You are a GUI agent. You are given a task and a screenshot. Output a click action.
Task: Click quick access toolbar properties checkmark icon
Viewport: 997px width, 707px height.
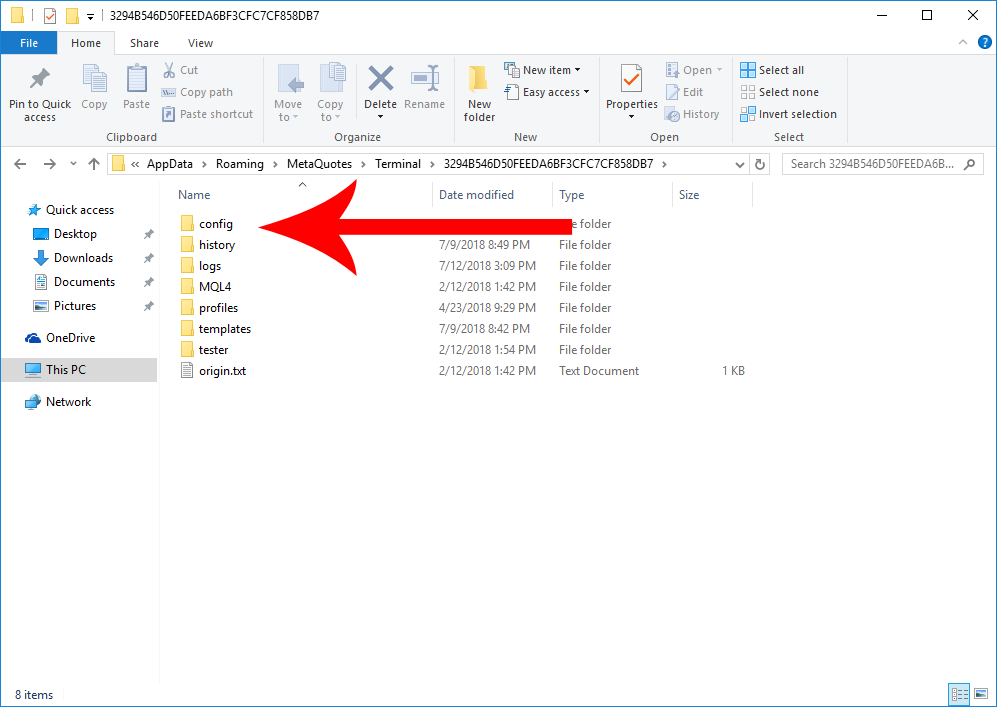(50, 15)
